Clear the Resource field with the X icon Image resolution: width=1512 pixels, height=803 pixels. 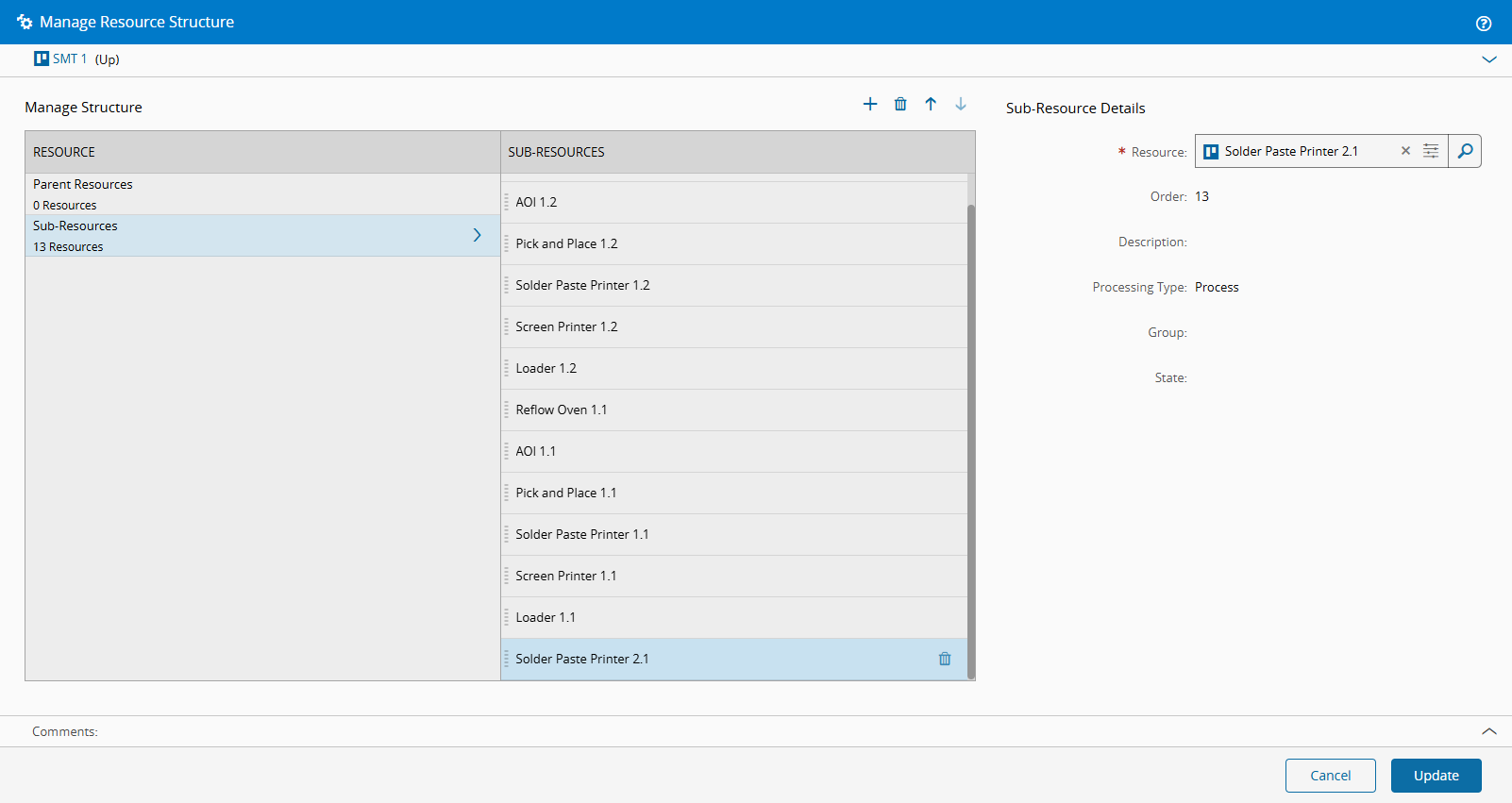coord(1405,151)
